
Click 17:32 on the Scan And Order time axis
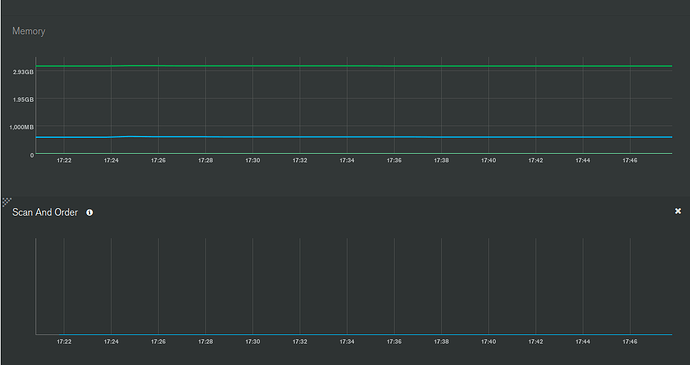tap(300, 342)
